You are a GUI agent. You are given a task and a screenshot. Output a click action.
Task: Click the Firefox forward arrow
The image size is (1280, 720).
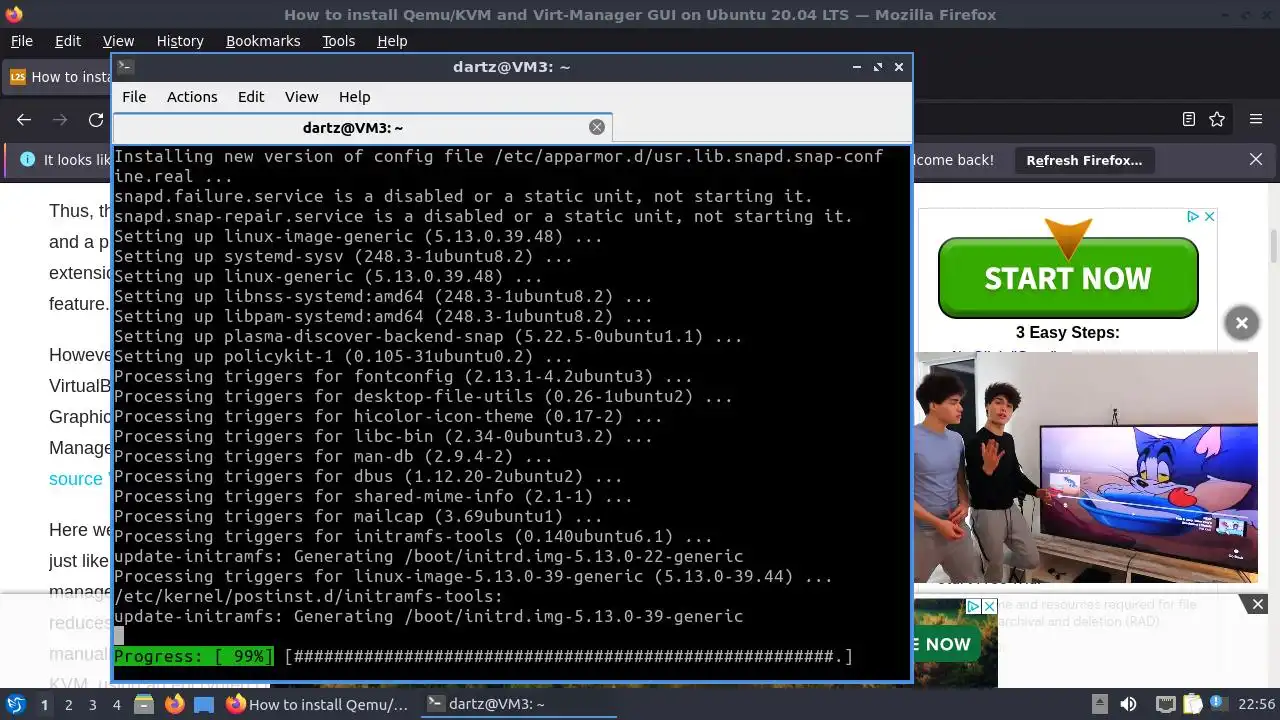pyautogui.click(x=60, y=120)
